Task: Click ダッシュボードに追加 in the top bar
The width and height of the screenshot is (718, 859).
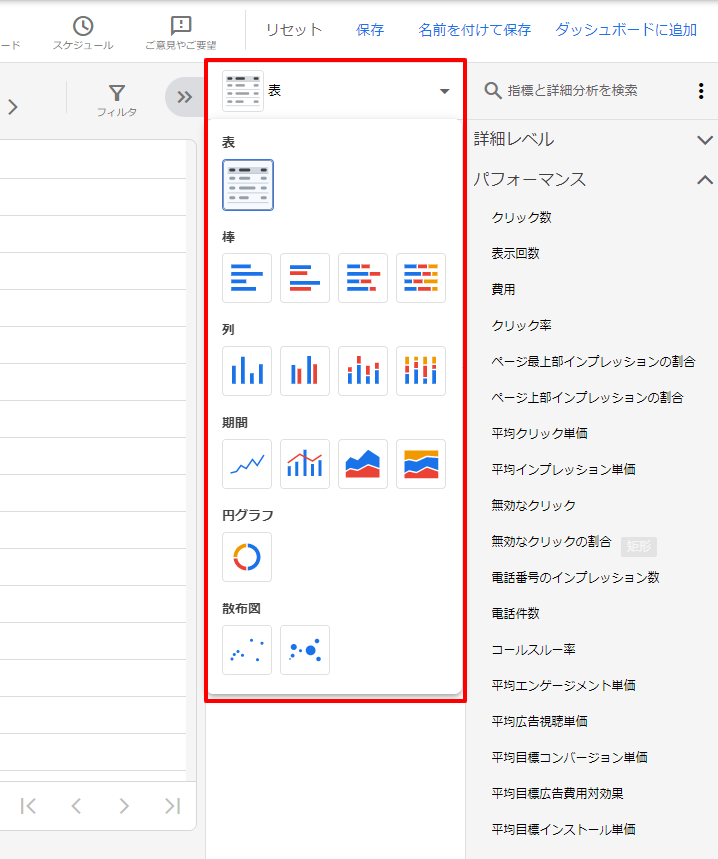Action: [x=626, y=30]
